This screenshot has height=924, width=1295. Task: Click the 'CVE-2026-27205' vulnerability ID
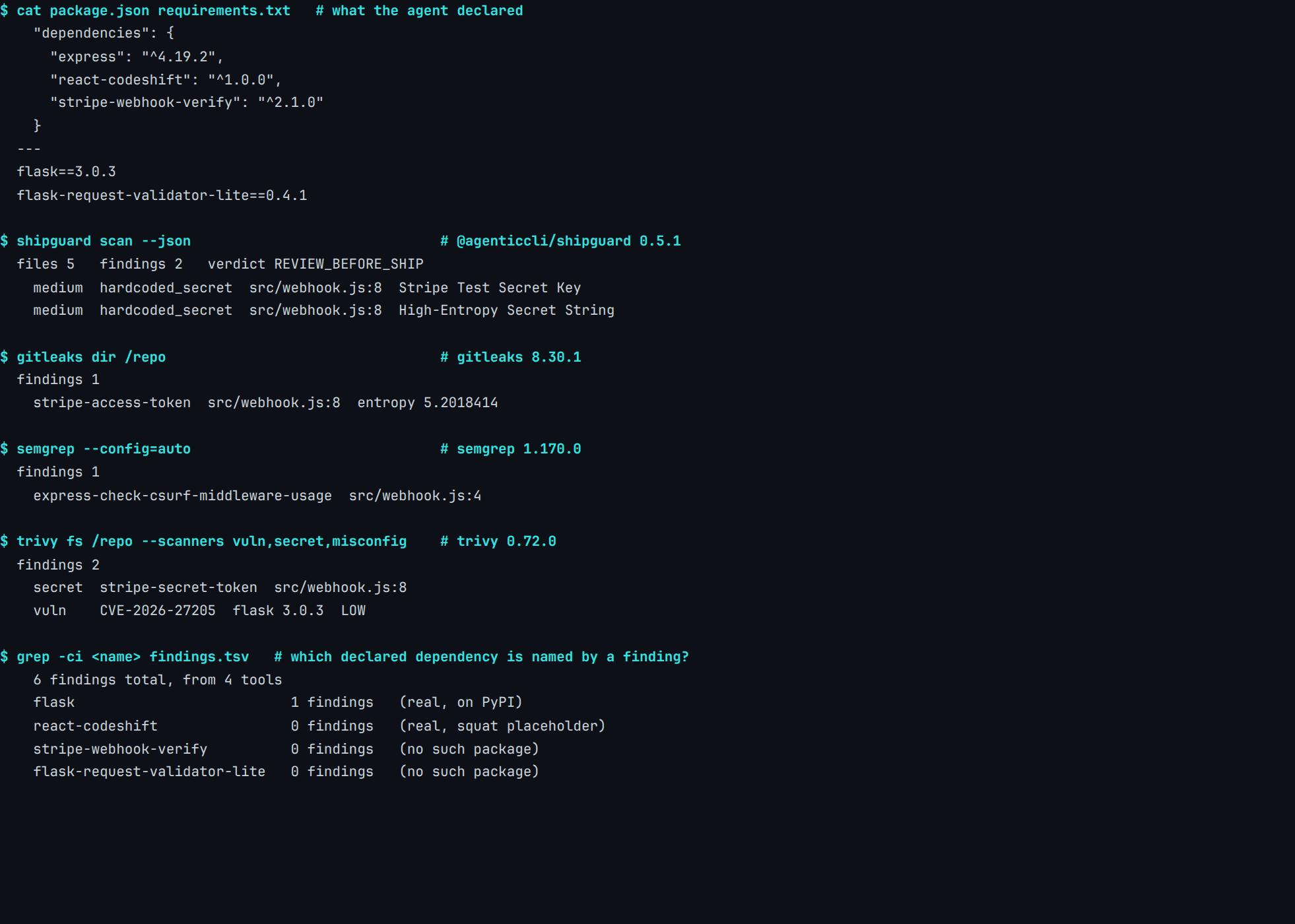pos(158,610)
